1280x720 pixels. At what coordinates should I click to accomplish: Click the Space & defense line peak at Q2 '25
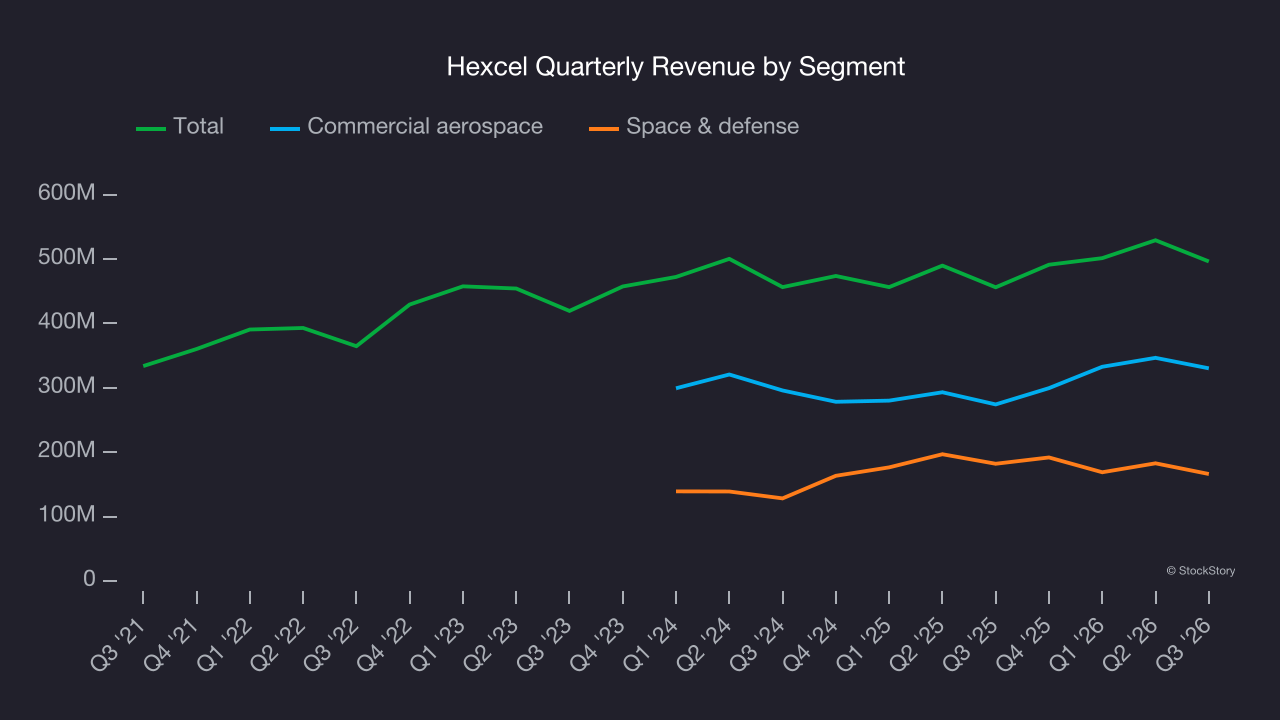click(x=943, y=454)
